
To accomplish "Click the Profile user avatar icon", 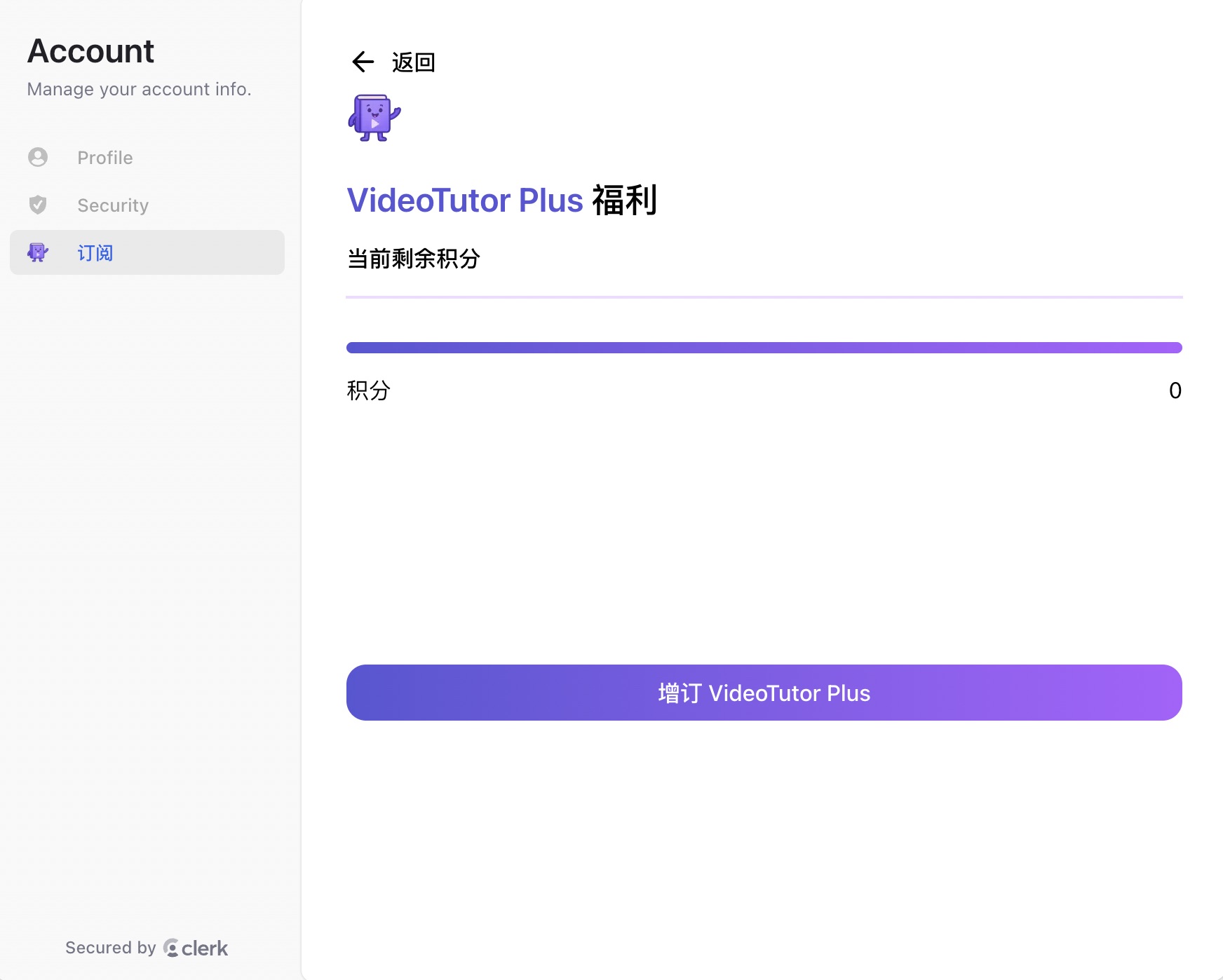I will click(x=38, y=157).
